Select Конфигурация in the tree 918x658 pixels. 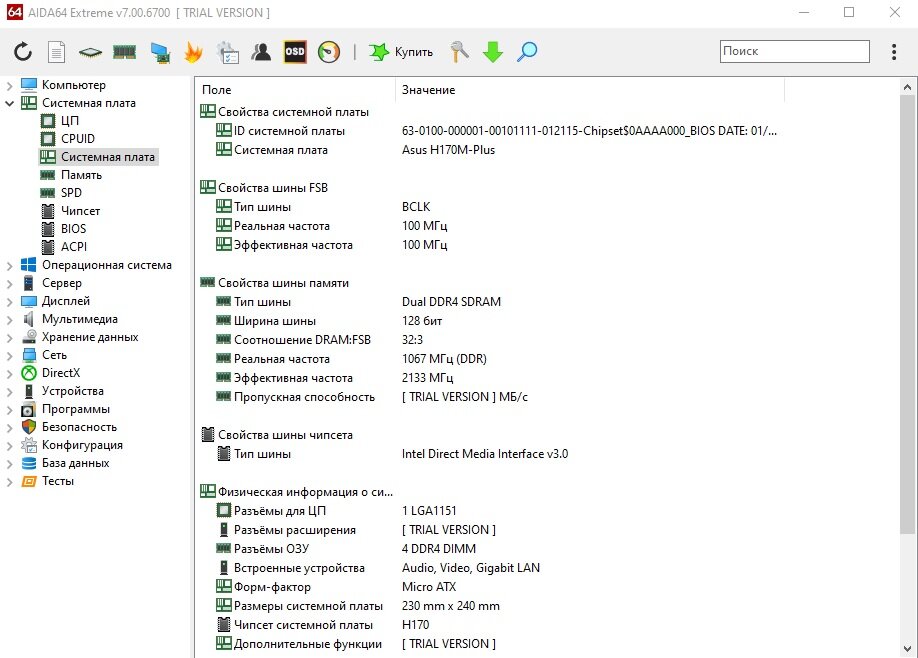click(82, 445)
